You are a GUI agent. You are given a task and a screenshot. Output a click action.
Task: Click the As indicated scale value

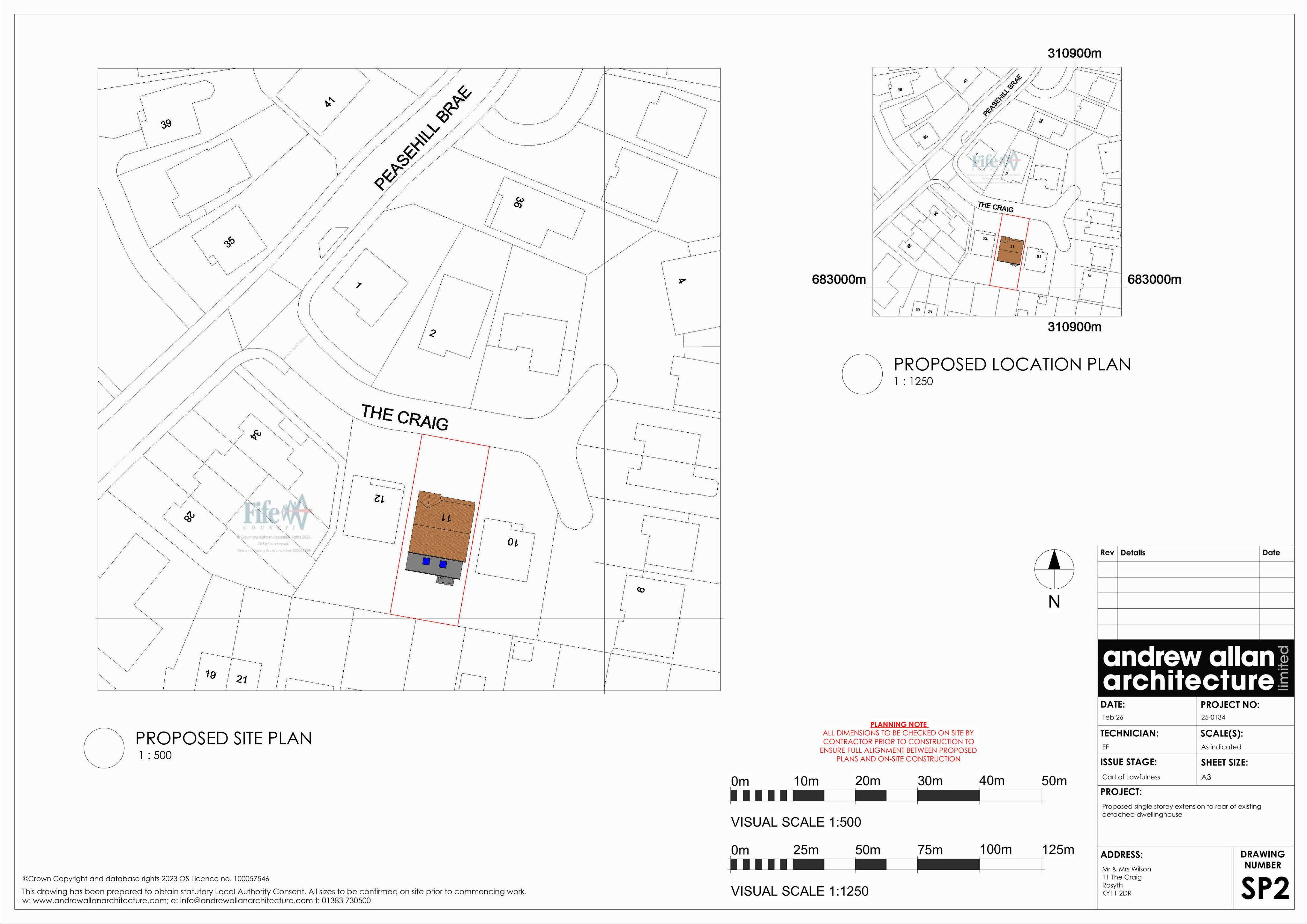tap(1221, 747)
